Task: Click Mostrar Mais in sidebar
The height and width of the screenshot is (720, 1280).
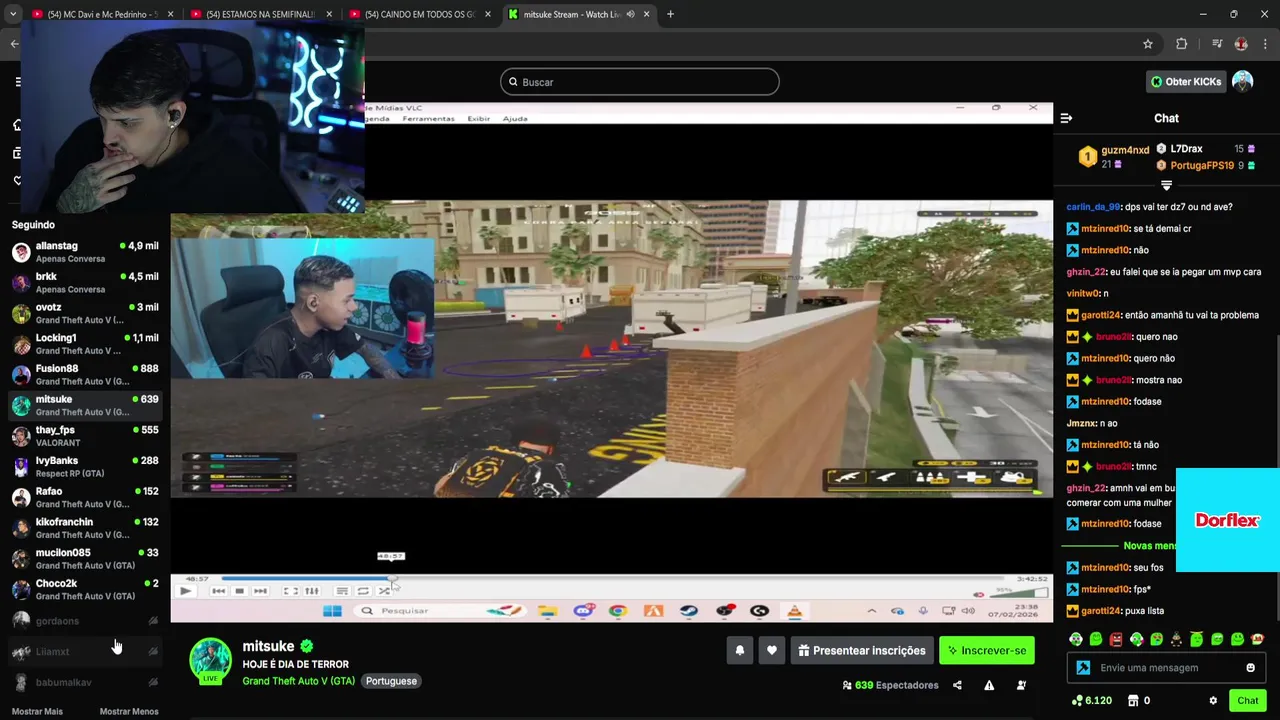Action: point(37,712)
